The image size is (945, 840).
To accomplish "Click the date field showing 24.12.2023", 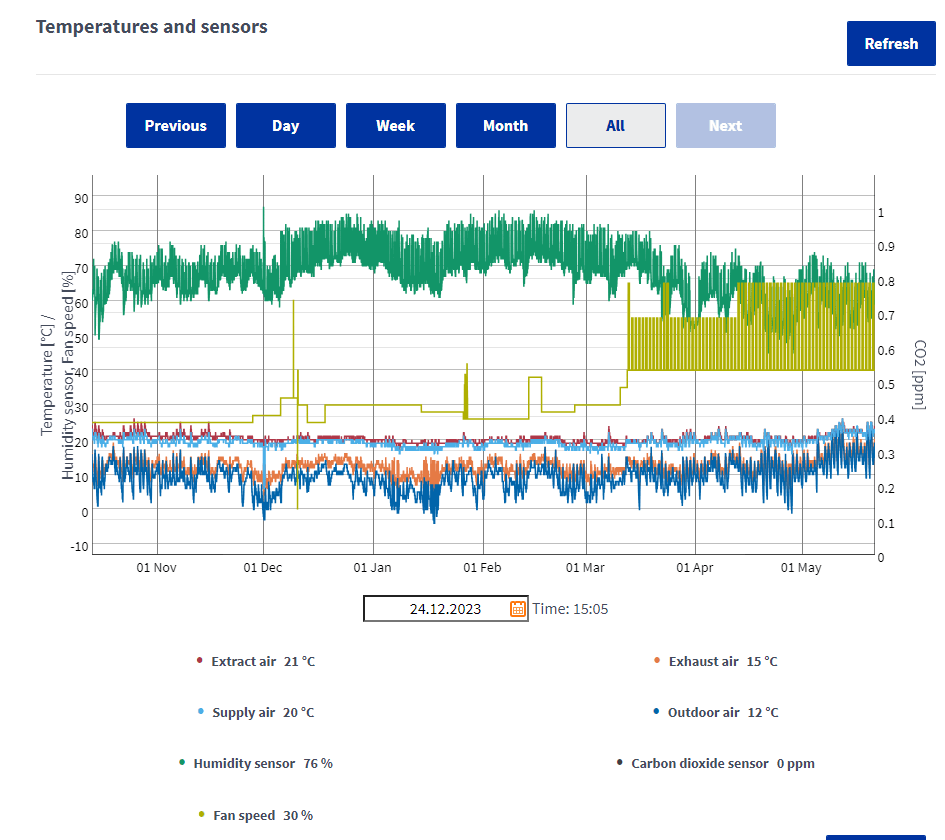I will (436, 609).
